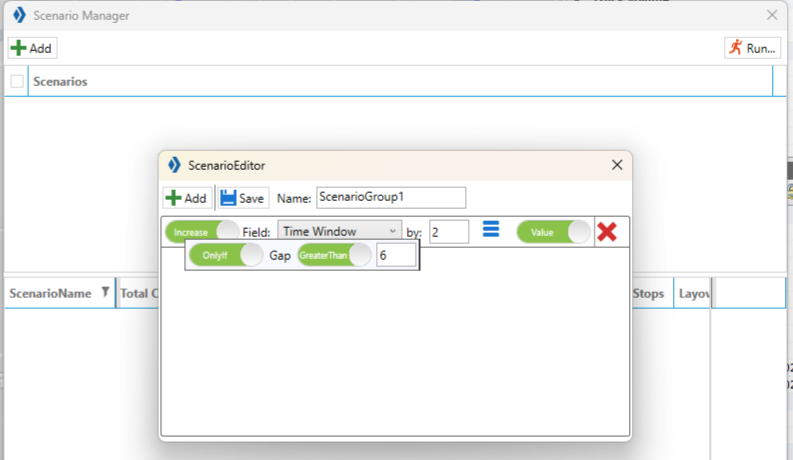Click the Scenario Manager title bar logo icon
This screenshot has height=460, width=793.
[19, 15]
